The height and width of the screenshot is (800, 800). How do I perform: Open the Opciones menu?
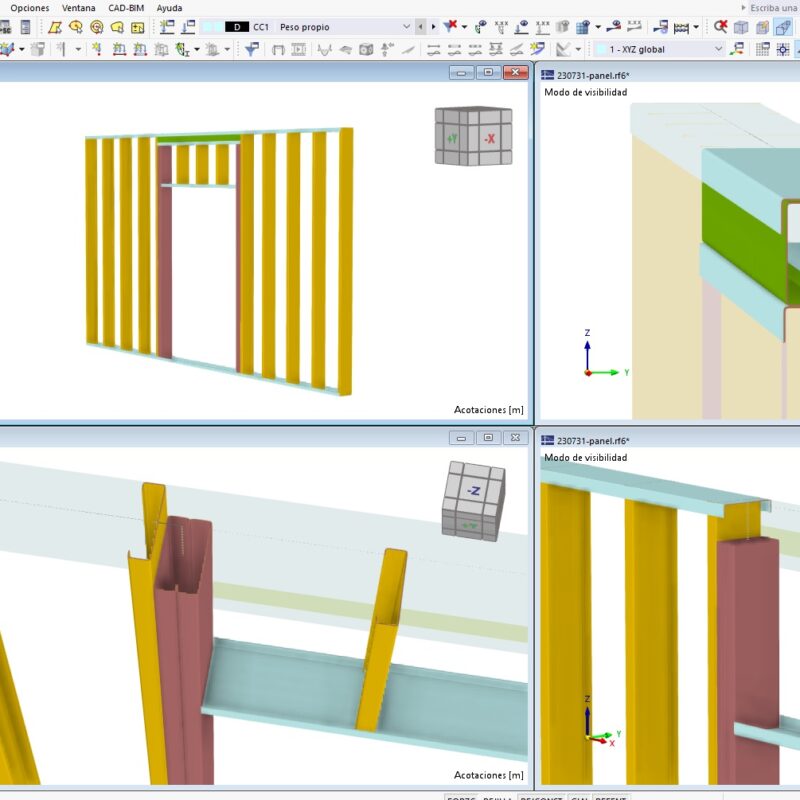pyautogui.click(x=30, y=8)
